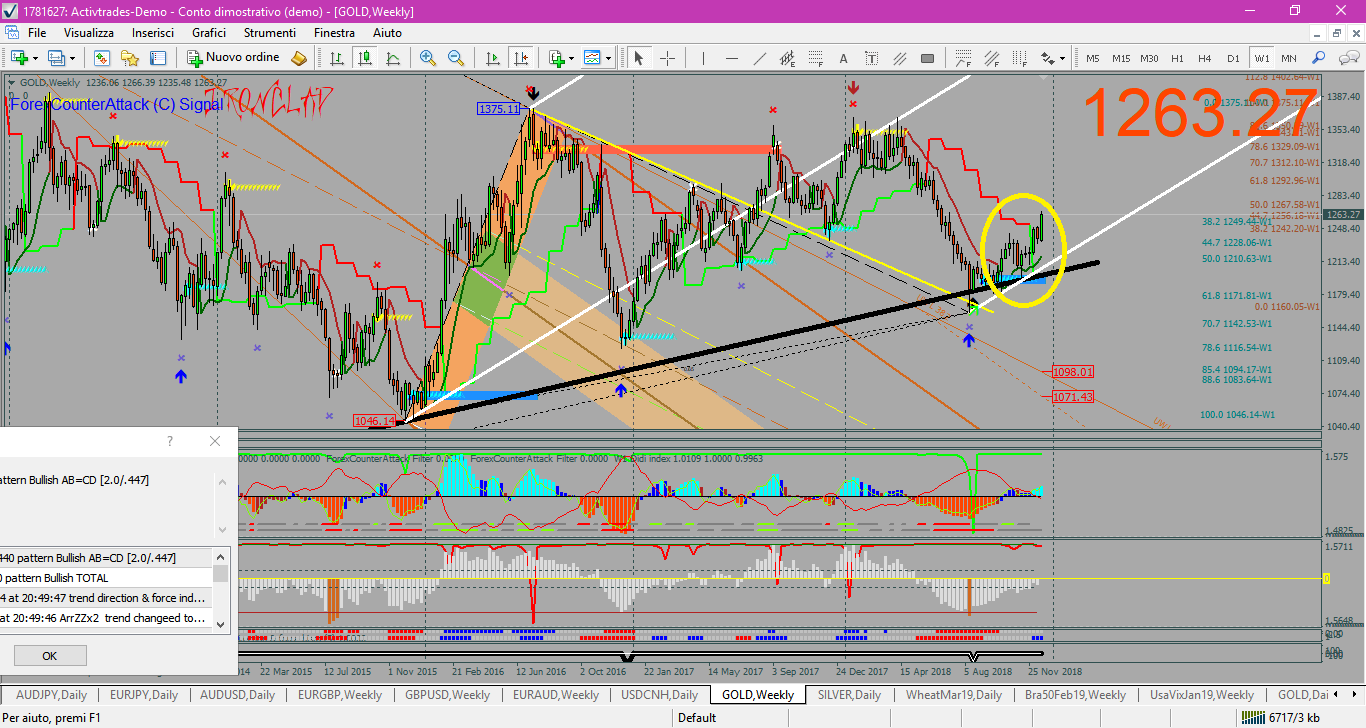Toggle the Terminal window icon
Screen dimensions: 1366x728
point(157,58)
